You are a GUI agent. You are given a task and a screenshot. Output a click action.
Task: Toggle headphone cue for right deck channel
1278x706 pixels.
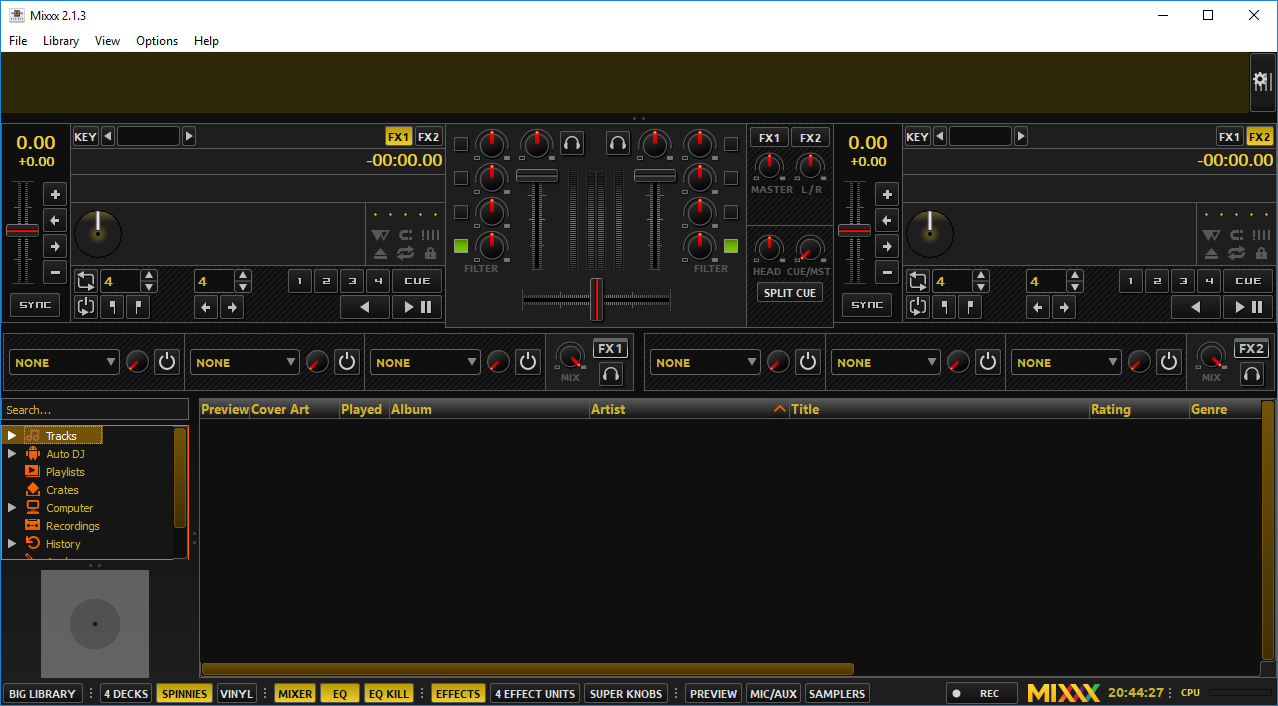(618, 143)
